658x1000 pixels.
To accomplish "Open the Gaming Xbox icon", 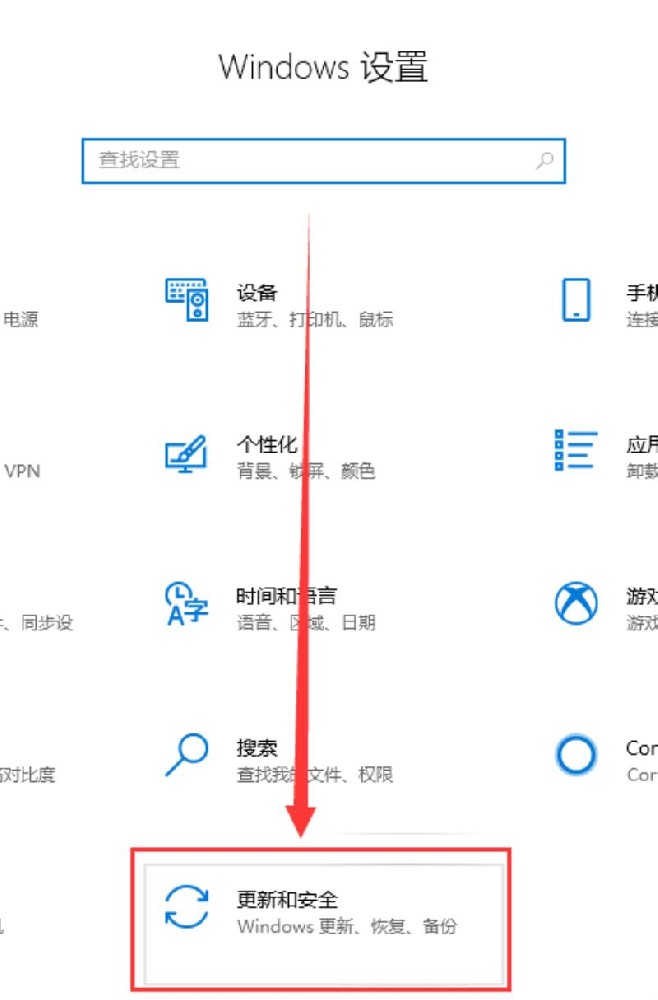I will click(x=576, y=603).
